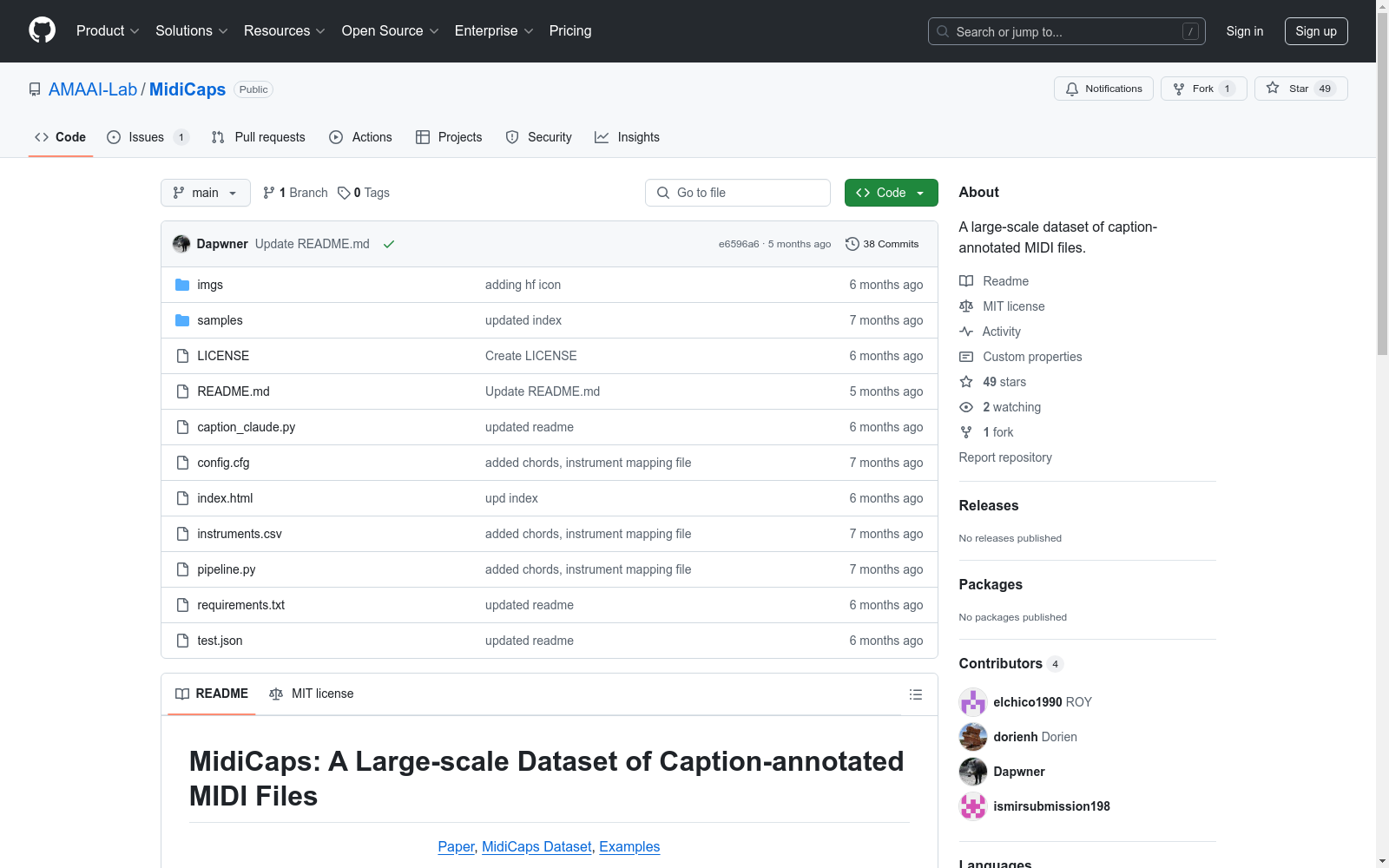1389x868 pixels.
Task: Click the dorienh contributor avatar
Action: point(973,737)
